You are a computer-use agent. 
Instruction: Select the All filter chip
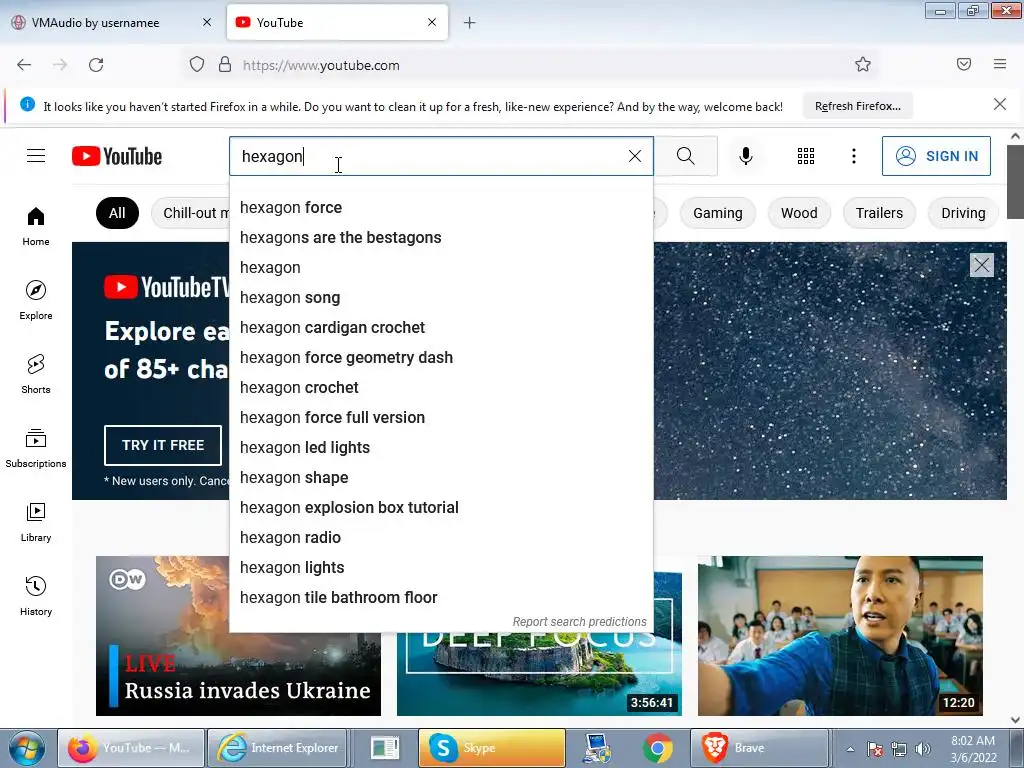click(118, 213)
